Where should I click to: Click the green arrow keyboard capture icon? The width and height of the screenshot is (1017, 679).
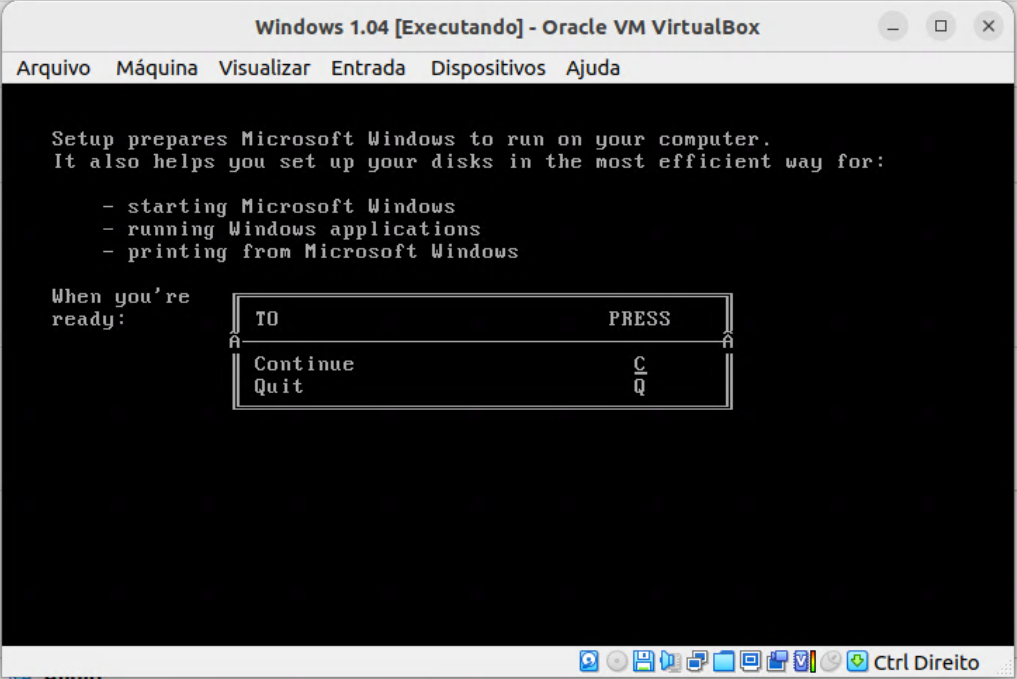coord(857,661)
